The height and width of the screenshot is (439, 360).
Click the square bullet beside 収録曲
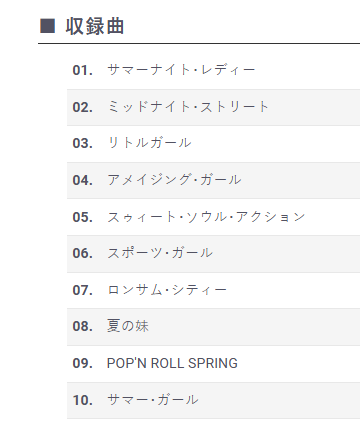47,26
